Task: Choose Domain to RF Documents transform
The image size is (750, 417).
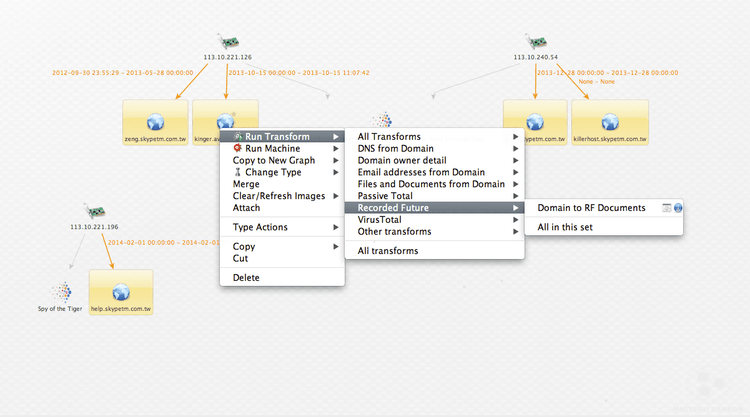Action: (591, 208)
